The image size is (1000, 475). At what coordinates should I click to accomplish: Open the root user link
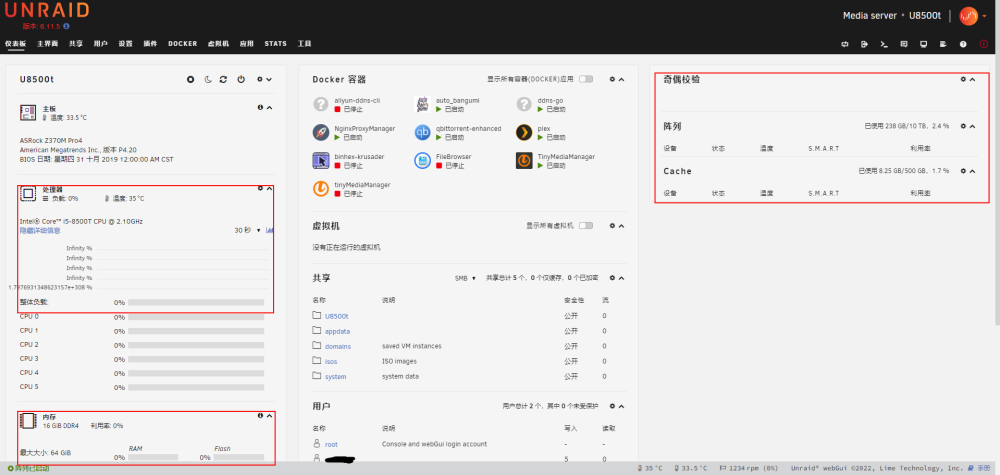(331, 444)
